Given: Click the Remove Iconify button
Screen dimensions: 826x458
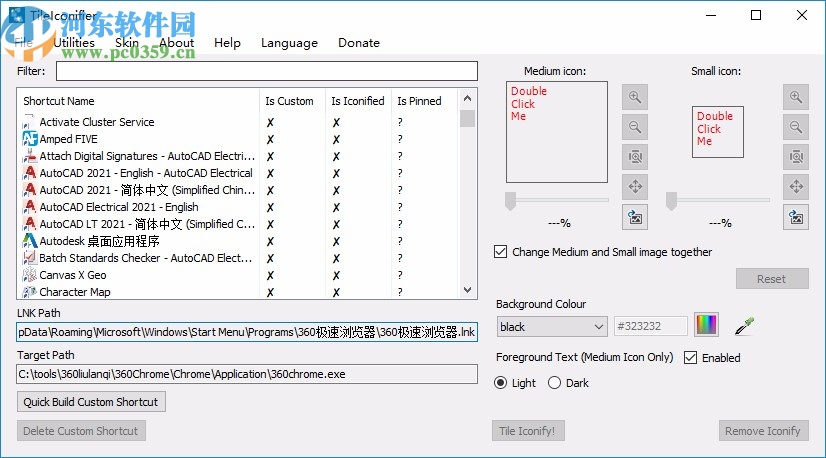Looking at the screenshot, I should [x=763, y=431].
